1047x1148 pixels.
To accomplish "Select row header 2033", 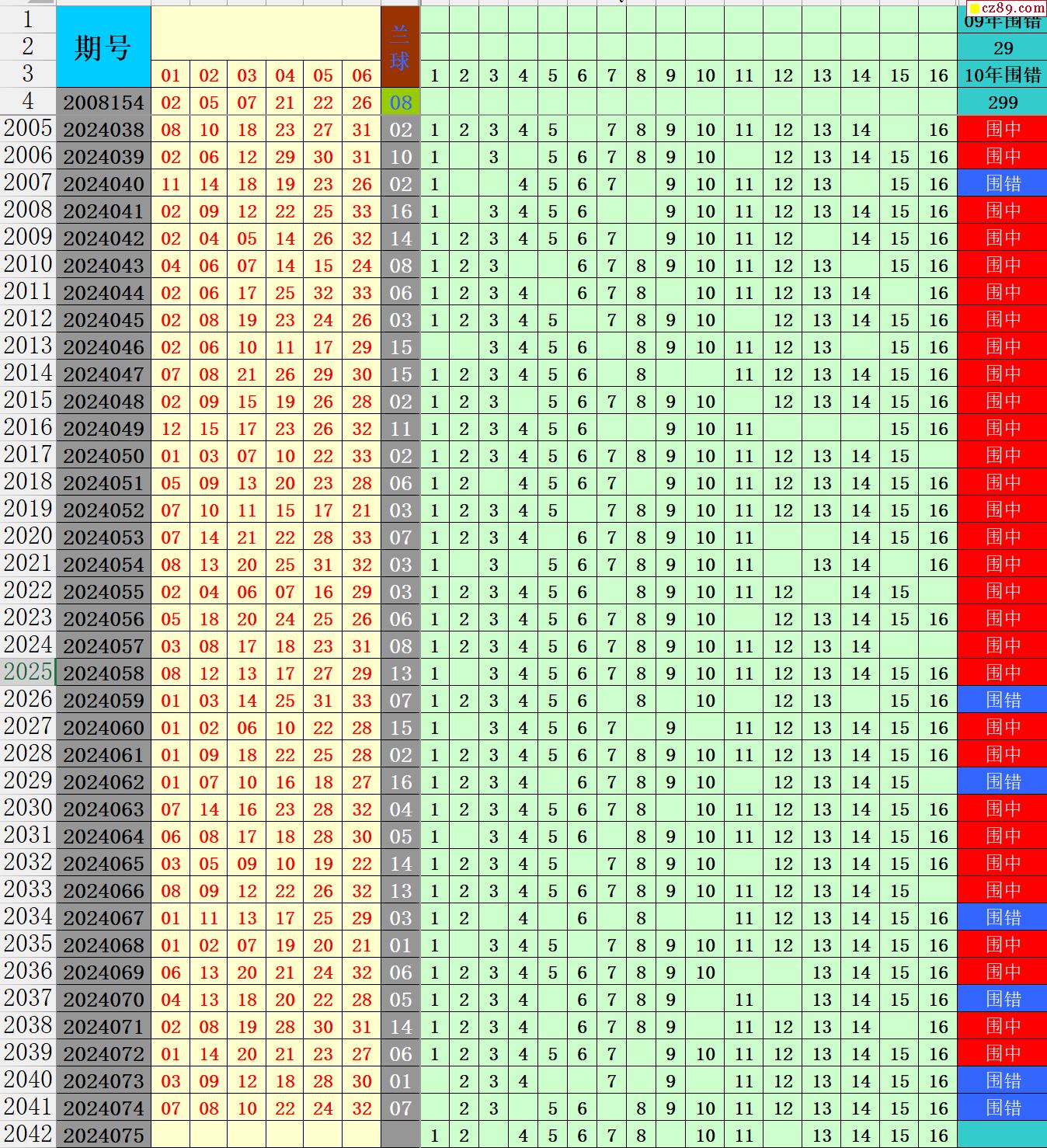I will (28, 889).
